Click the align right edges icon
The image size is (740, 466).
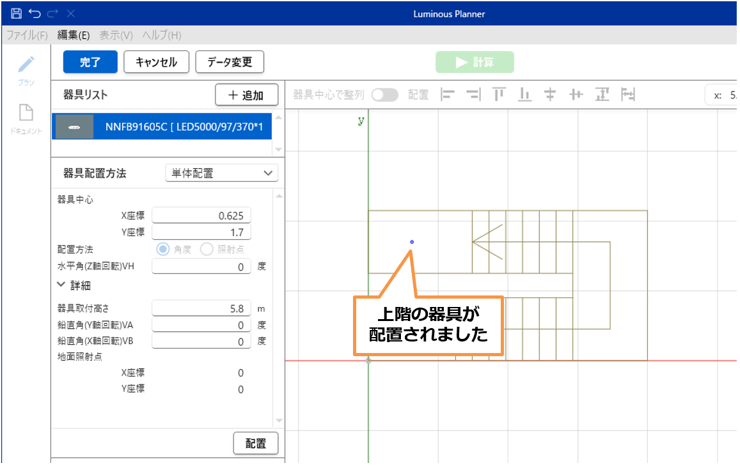(472, 95)
